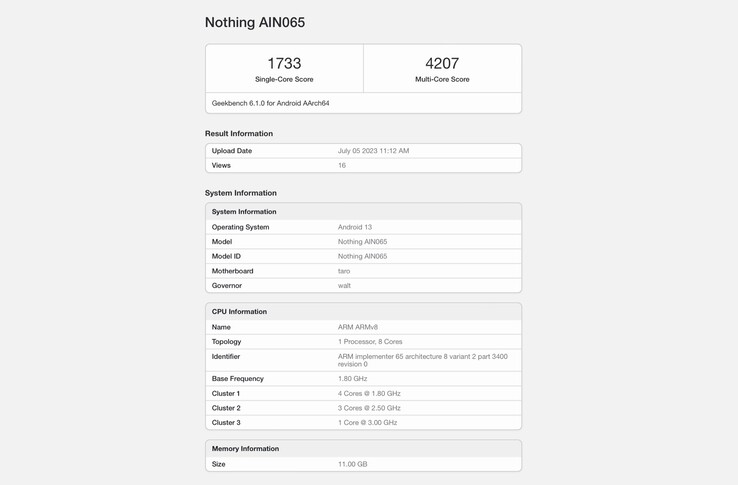Select the 'ARM implementer 65 architecture 8' identifier value
This screenshot has width=738, height=485.
point(423,360)
